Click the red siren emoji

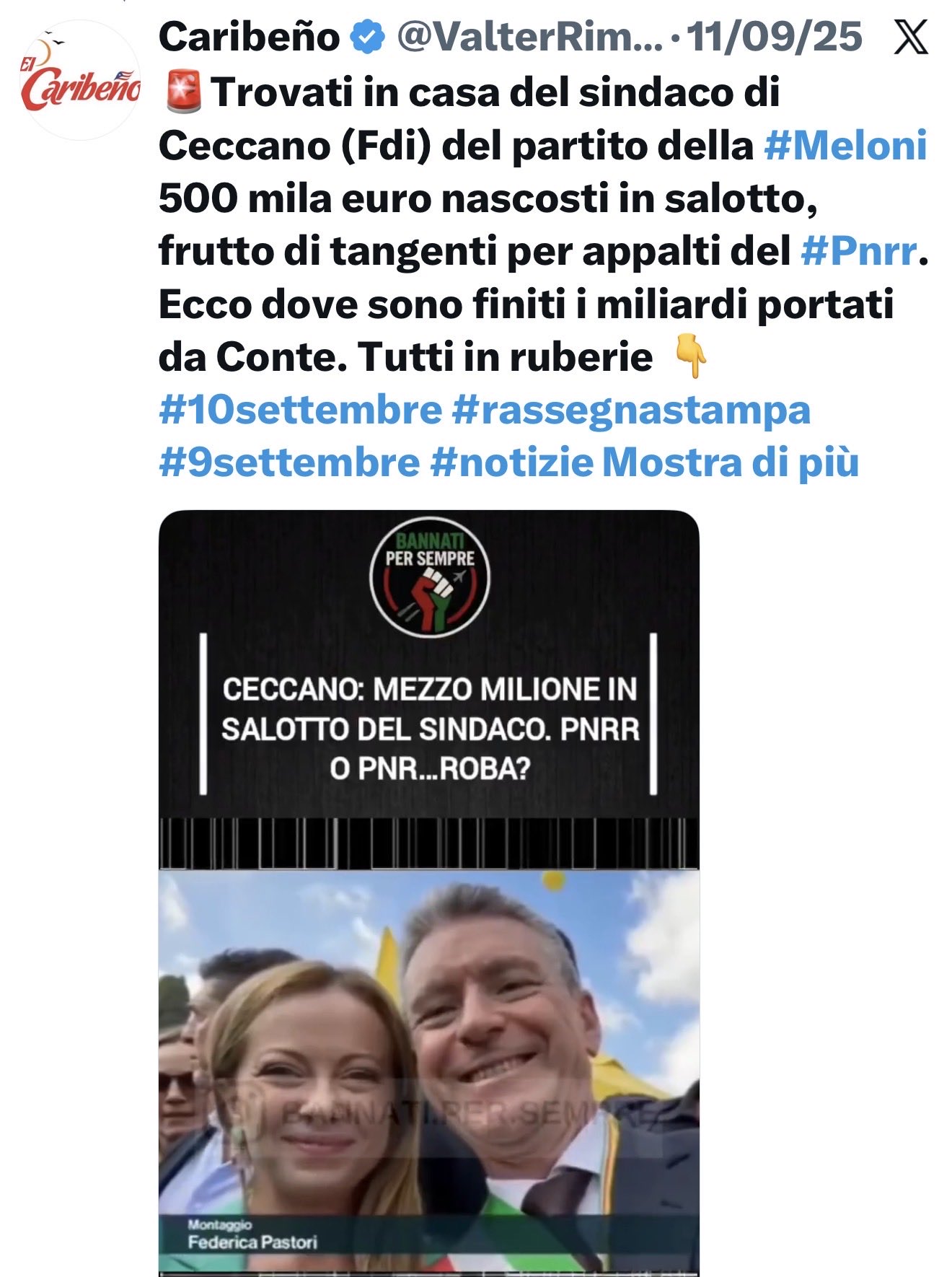click(183, 93)
